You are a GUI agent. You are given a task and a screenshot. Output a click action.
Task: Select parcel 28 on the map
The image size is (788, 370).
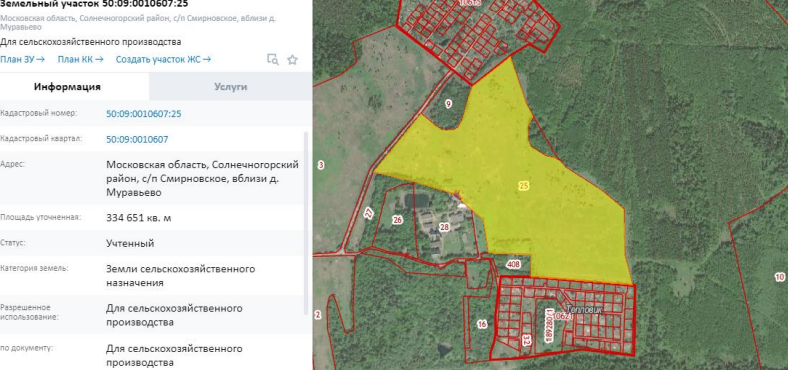click(x=444, y=227)
